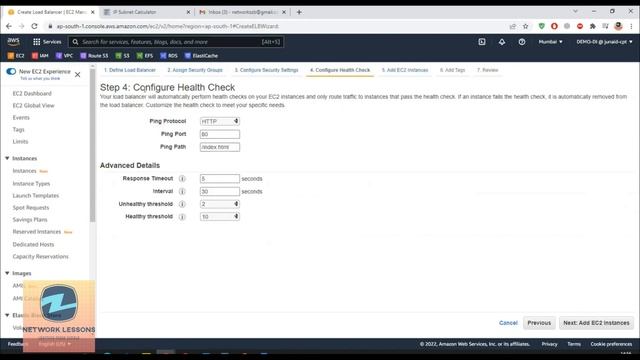Open browser extensions puzzle icon
Viewport: 640px width, 360px height.
pyautogui.click(x=593, y=26)
